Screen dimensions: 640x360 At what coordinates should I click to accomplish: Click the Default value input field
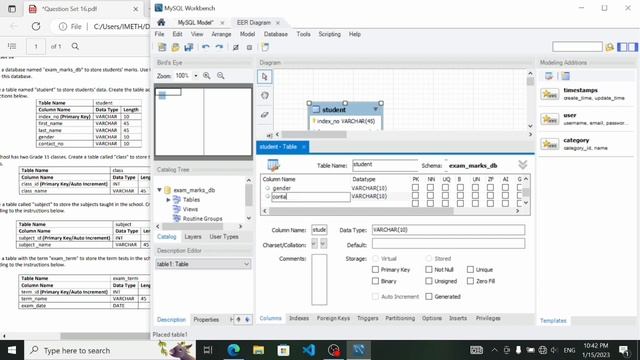[448, 244]
